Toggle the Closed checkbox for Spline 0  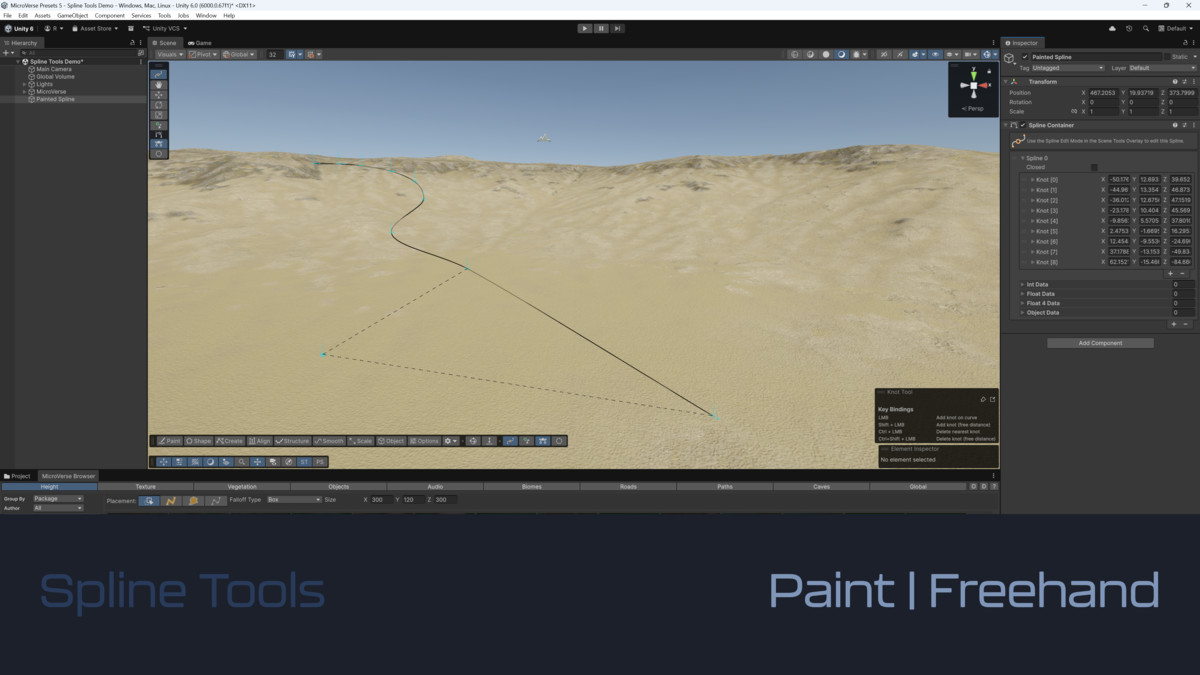(x=1094, y=167)
